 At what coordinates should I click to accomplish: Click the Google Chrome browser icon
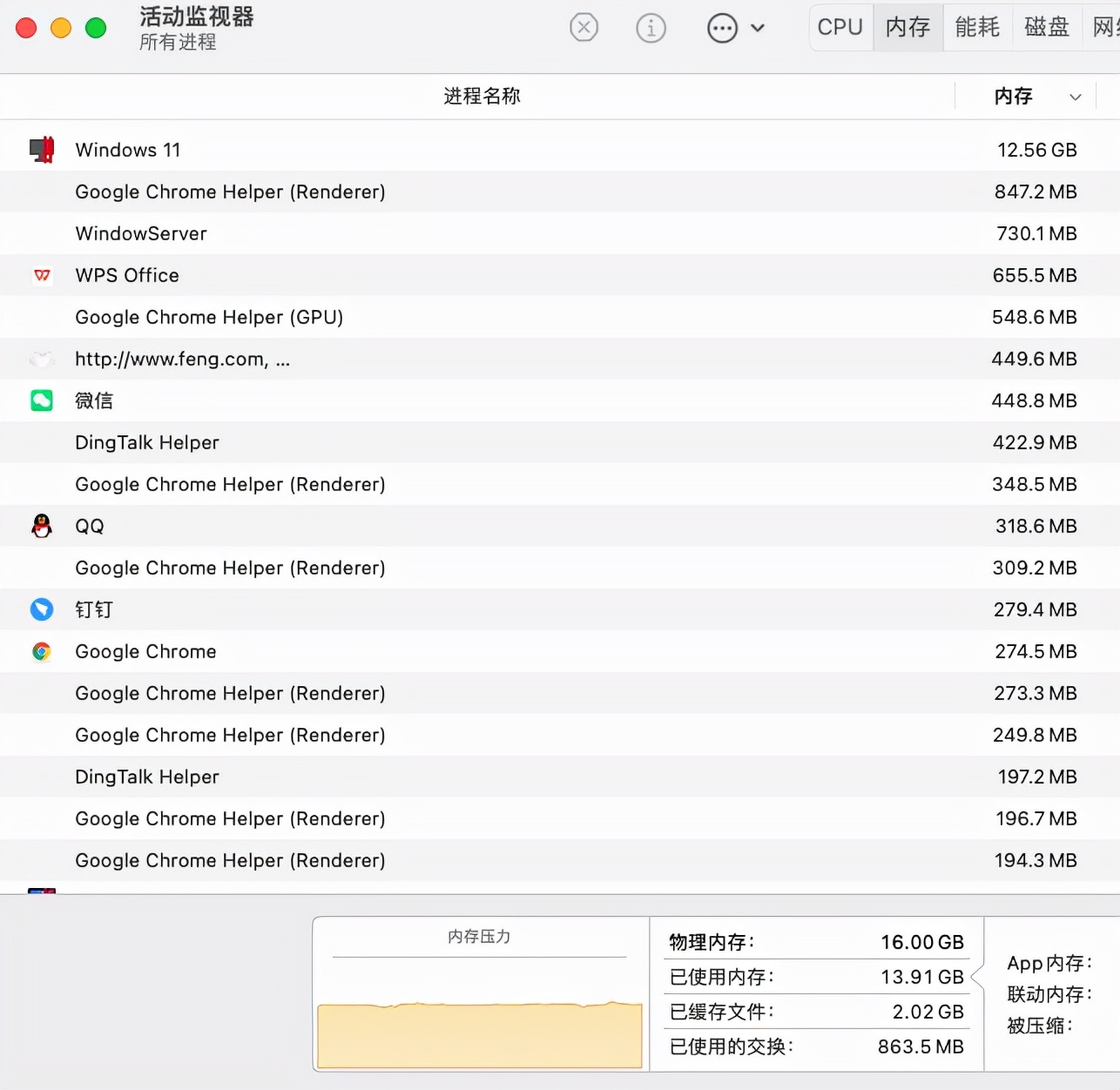coord(42,651)
